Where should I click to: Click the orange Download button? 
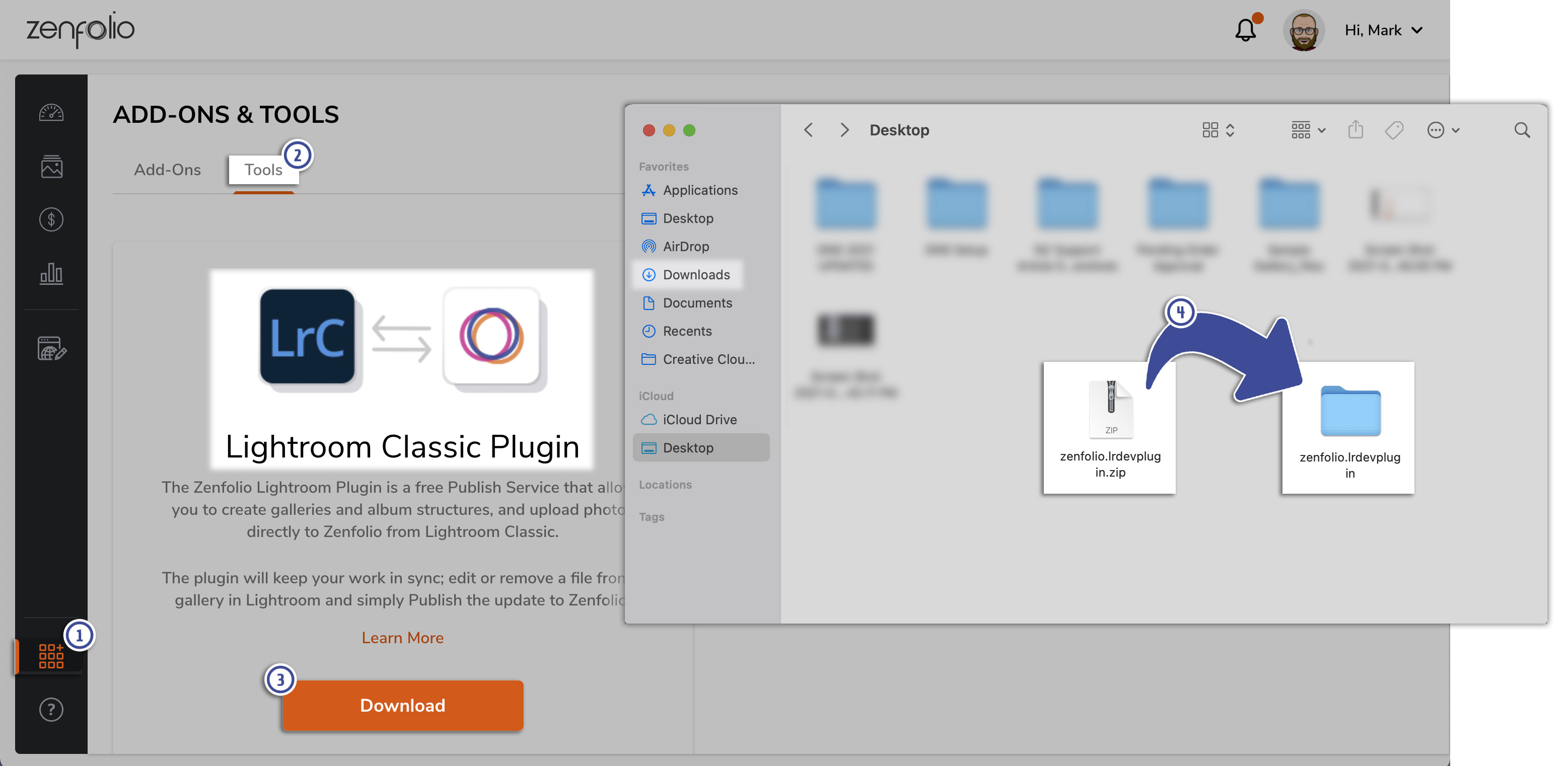(x=402, y=705)
